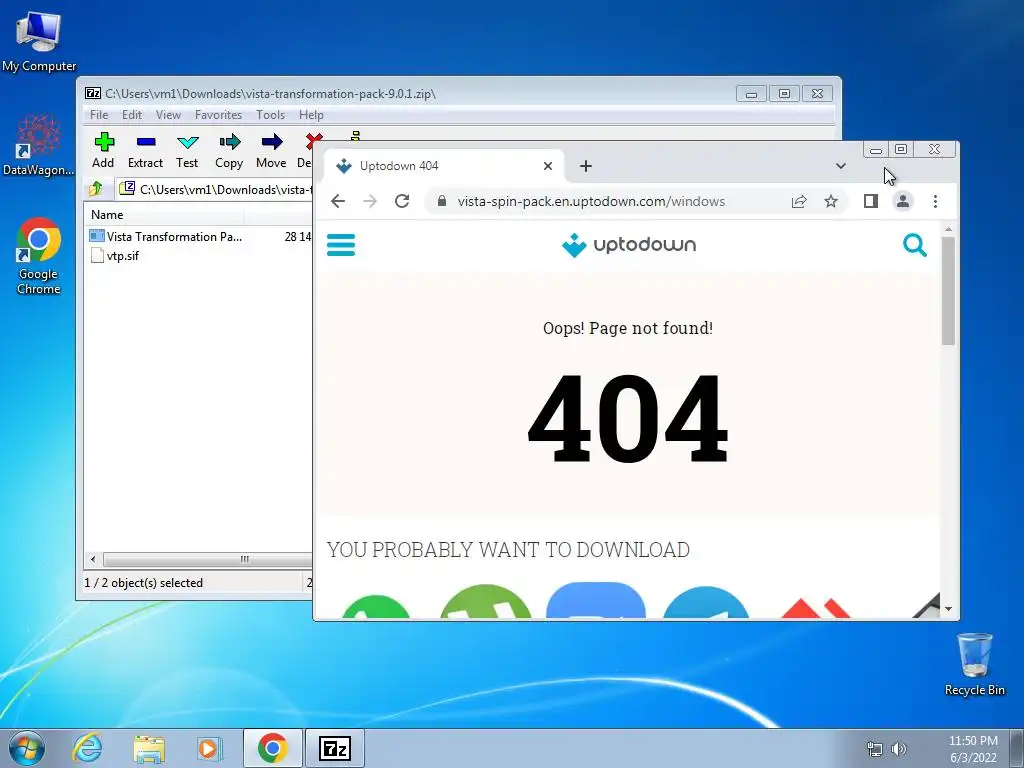The width and height of the screenshot is (1024, 768).
Task: Click the page scrollbar down arrow
Action: pyautogui.click(x=948, y=609)
